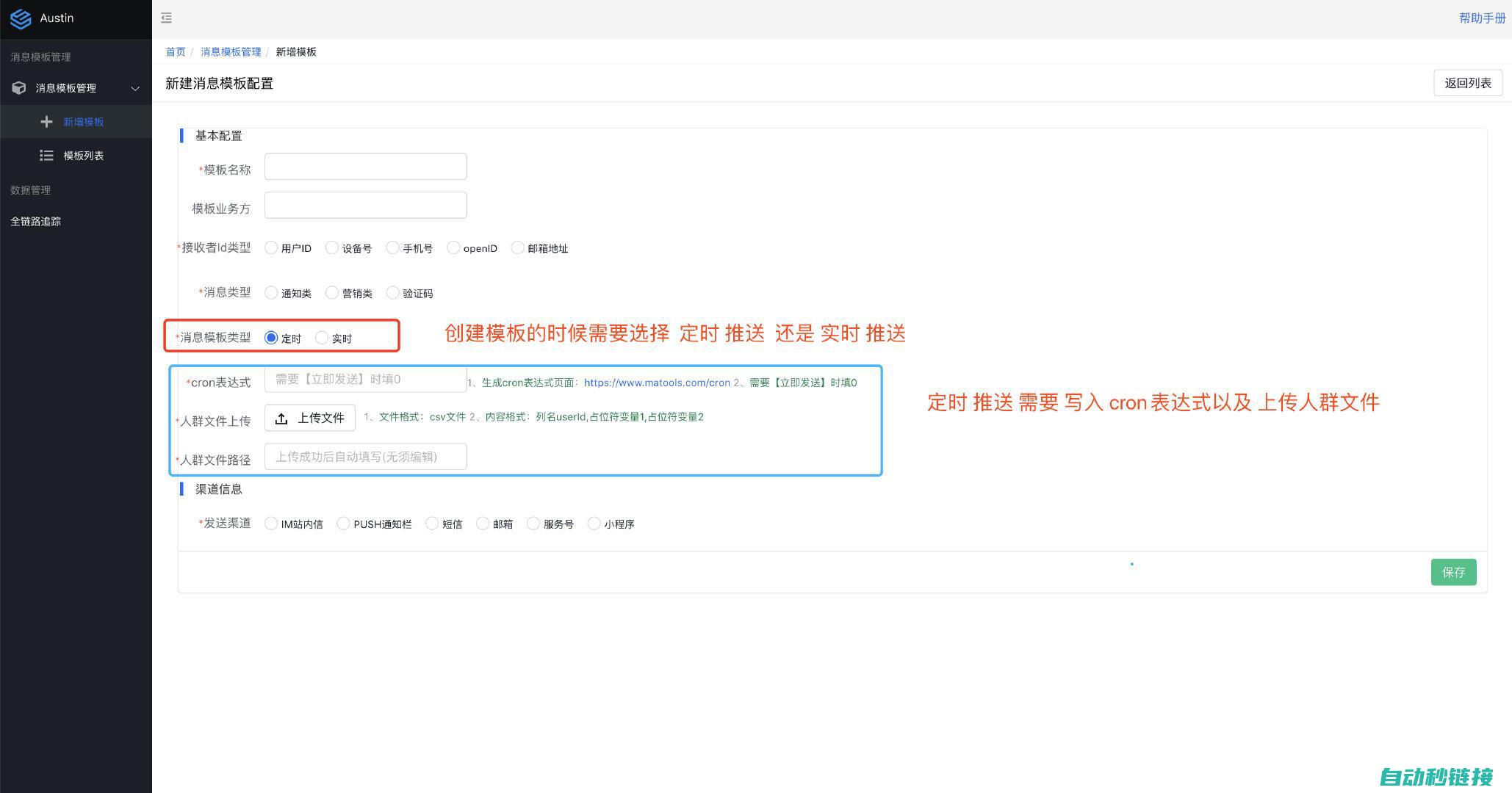The height and width of the screenshot is (793, 1512).
Task: Select 设备号 receiver type
Action: 332,247
